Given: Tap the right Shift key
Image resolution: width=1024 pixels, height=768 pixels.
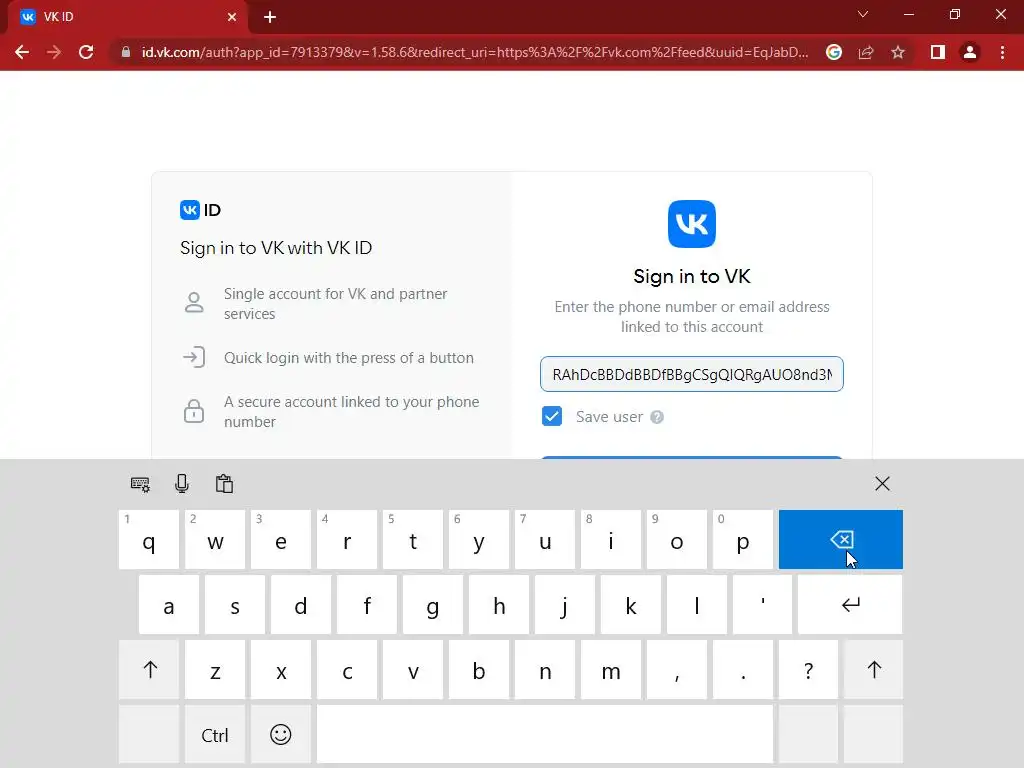Looking at the screenshot, I should pos(874,669).
